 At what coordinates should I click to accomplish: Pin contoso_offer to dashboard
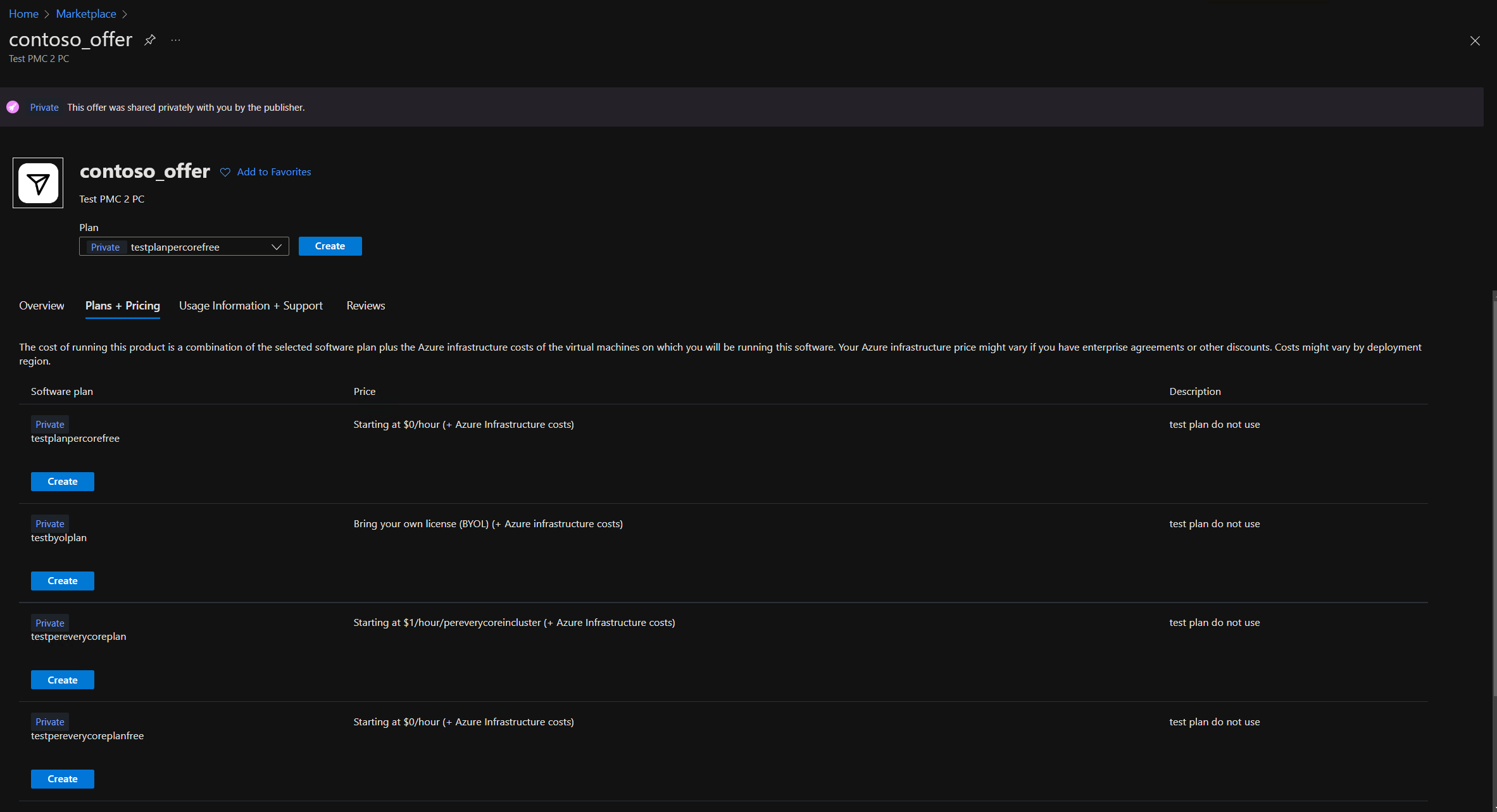click(x=150, y=40)
